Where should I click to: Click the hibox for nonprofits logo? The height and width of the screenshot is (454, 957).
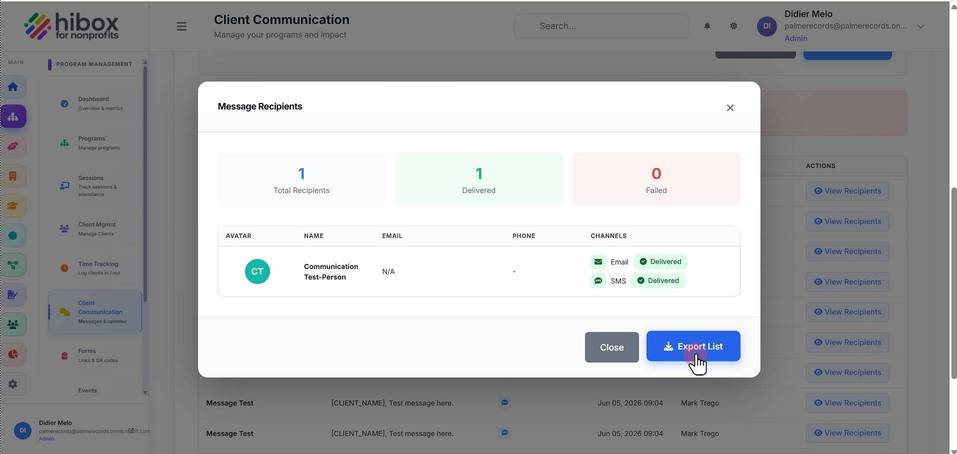pyautogui.click(x=72, y=26)
